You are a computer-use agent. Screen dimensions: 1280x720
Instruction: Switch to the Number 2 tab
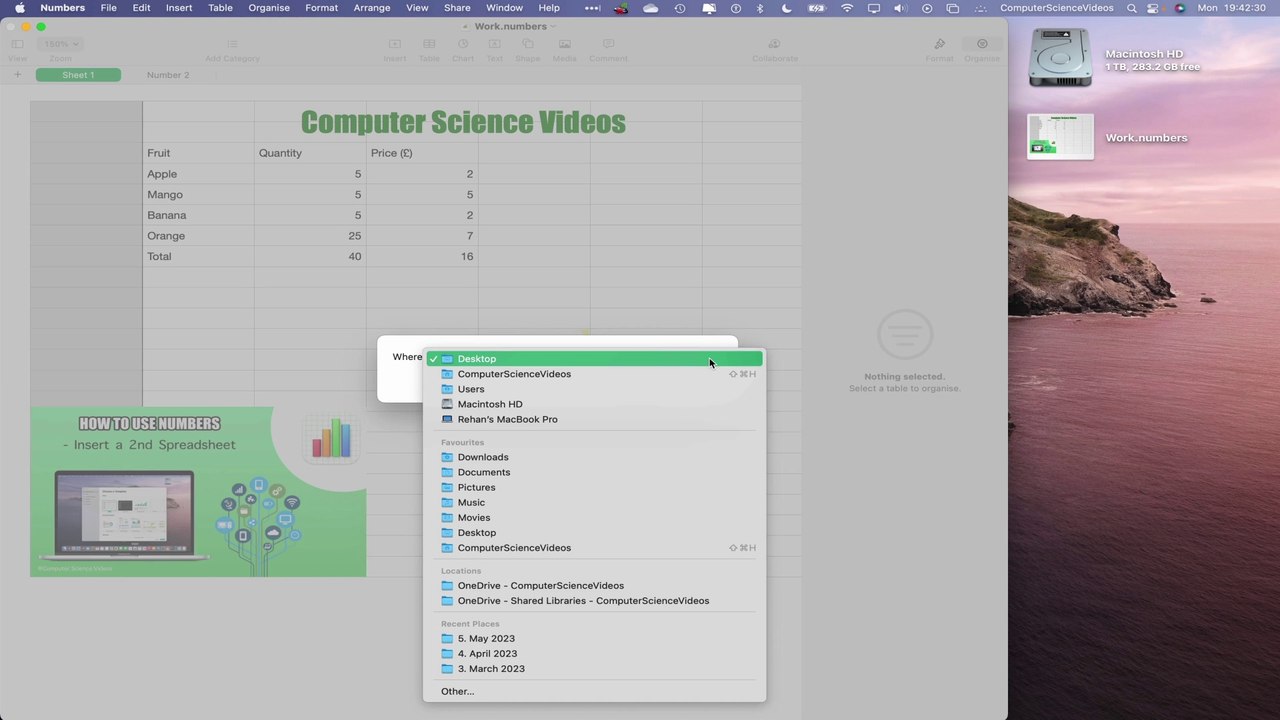coord(168,75)
